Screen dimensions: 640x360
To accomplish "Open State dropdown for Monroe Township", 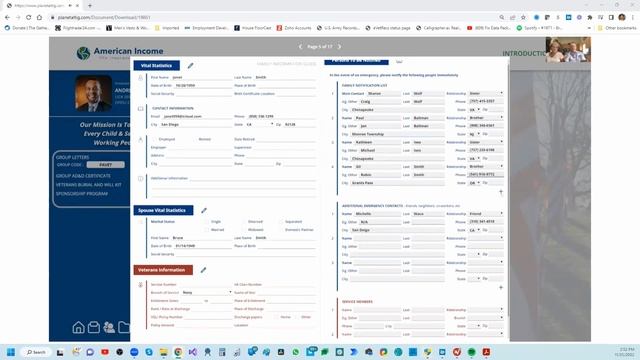I will (x=474, y=134).
